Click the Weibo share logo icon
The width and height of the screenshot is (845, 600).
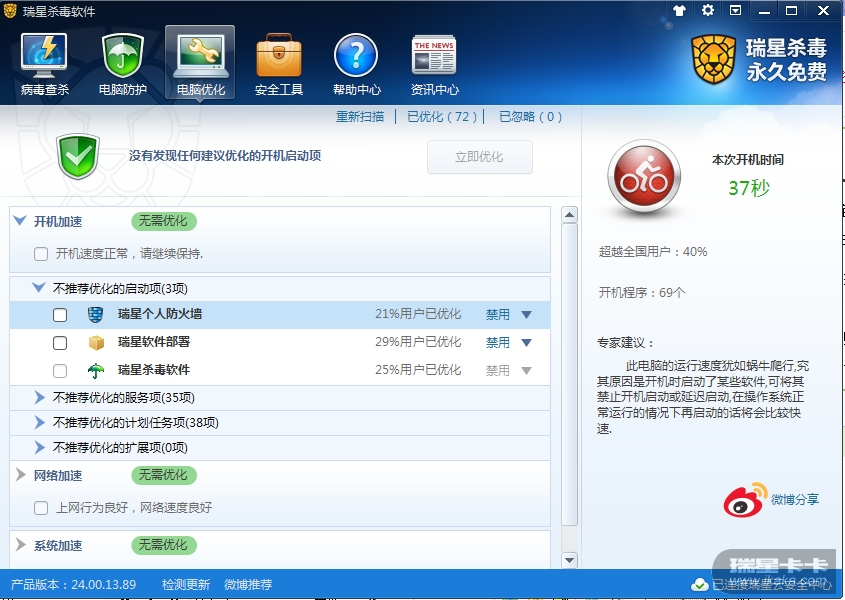coord(745,500)
